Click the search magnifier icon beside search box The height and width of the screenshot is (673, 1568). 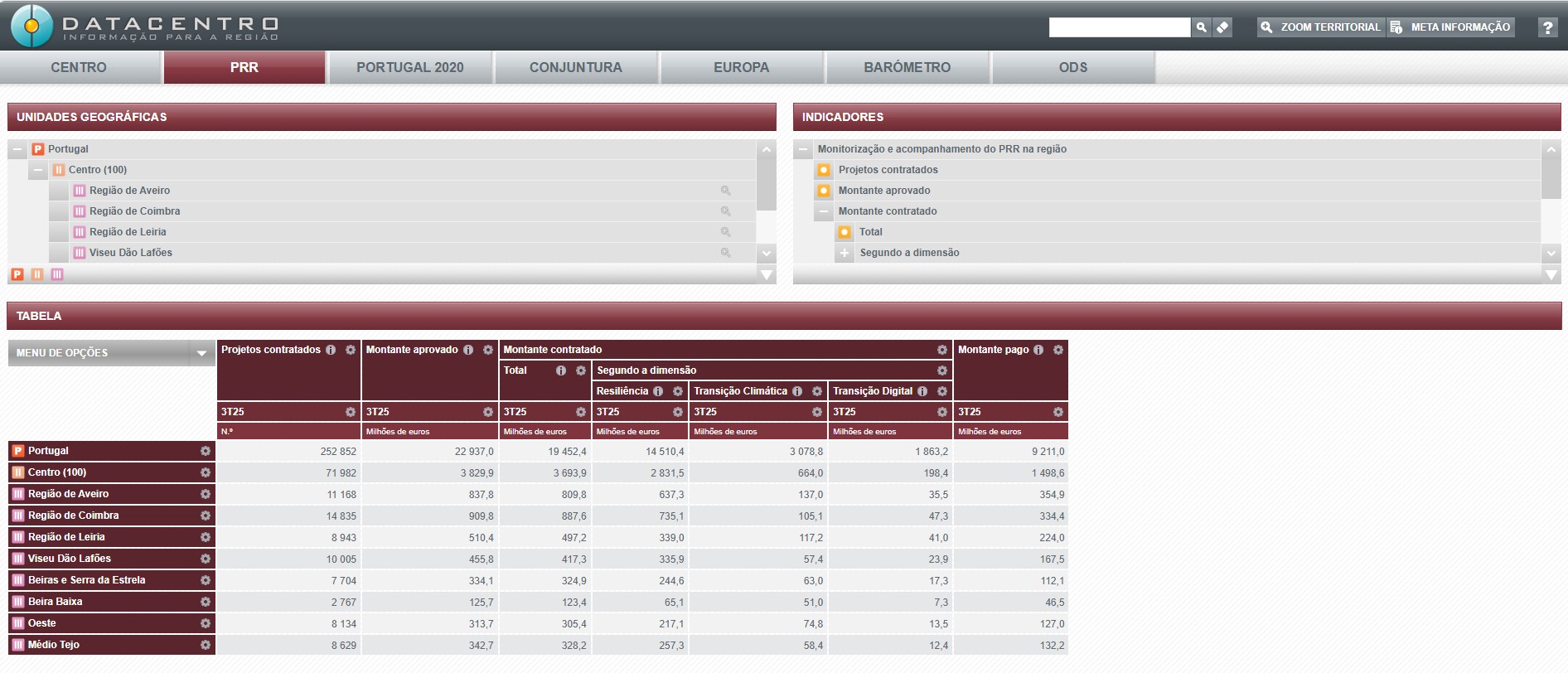coord(1201,27)
